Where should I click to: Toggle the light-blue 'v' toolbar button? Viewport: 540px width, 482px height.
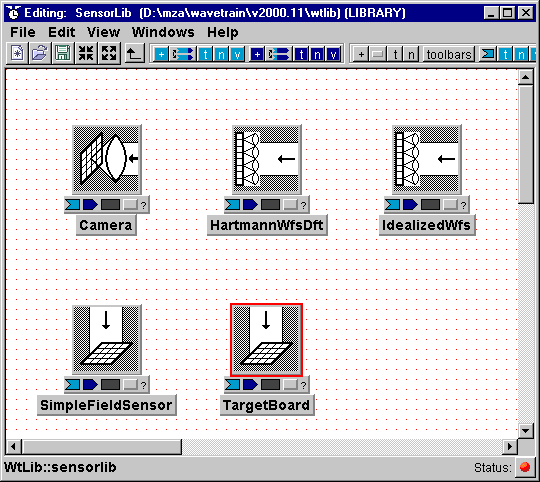[x=237, y=54]
